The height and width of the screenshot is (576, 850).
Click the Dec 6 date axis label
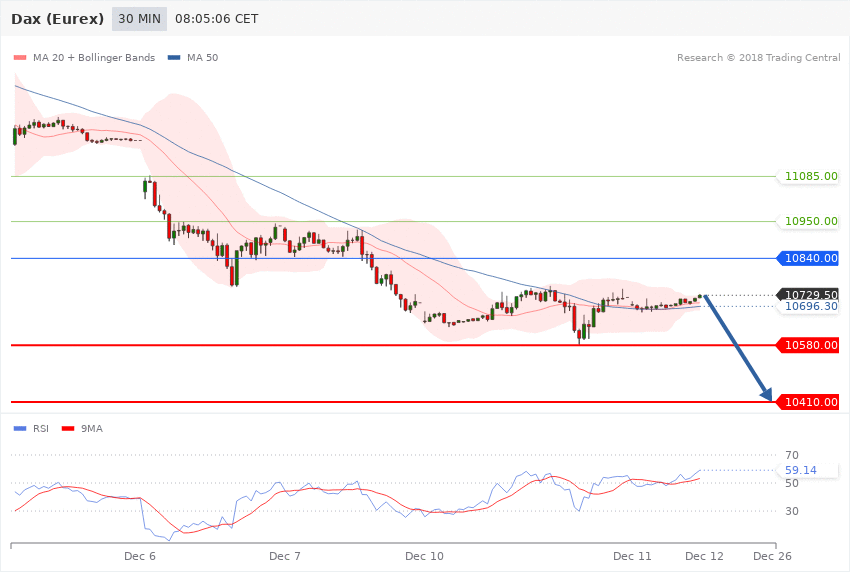click(140, 556)
